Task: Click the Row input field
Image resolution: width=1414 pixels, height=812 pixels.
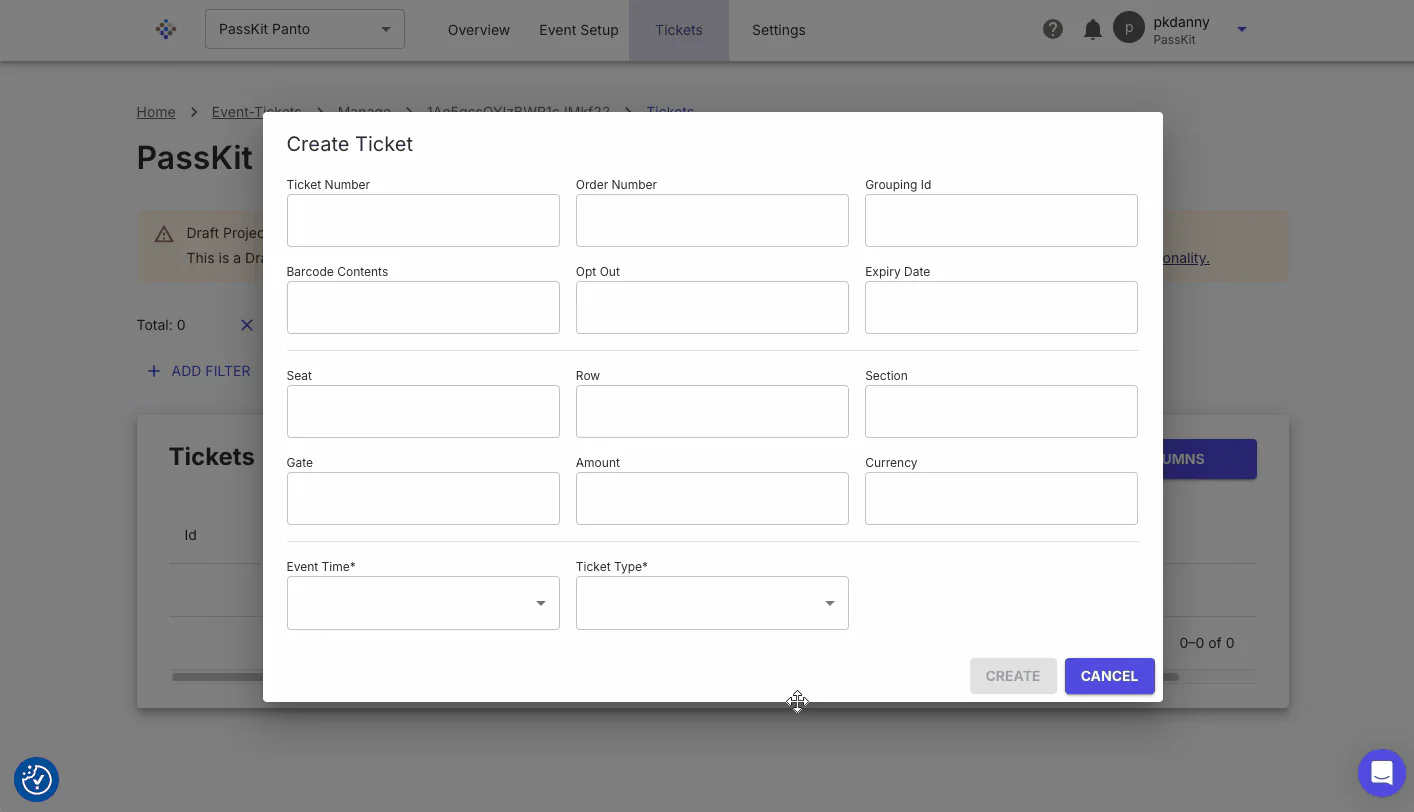Action: 712,411
